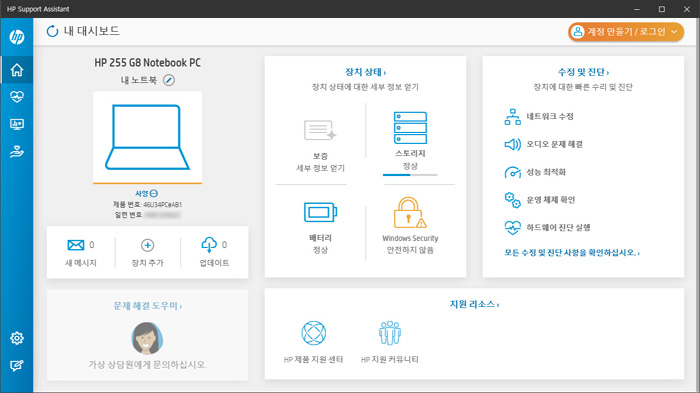Open 배터리 battery status icon
Viewport: 700px width, 393px height.
point(320,212)
